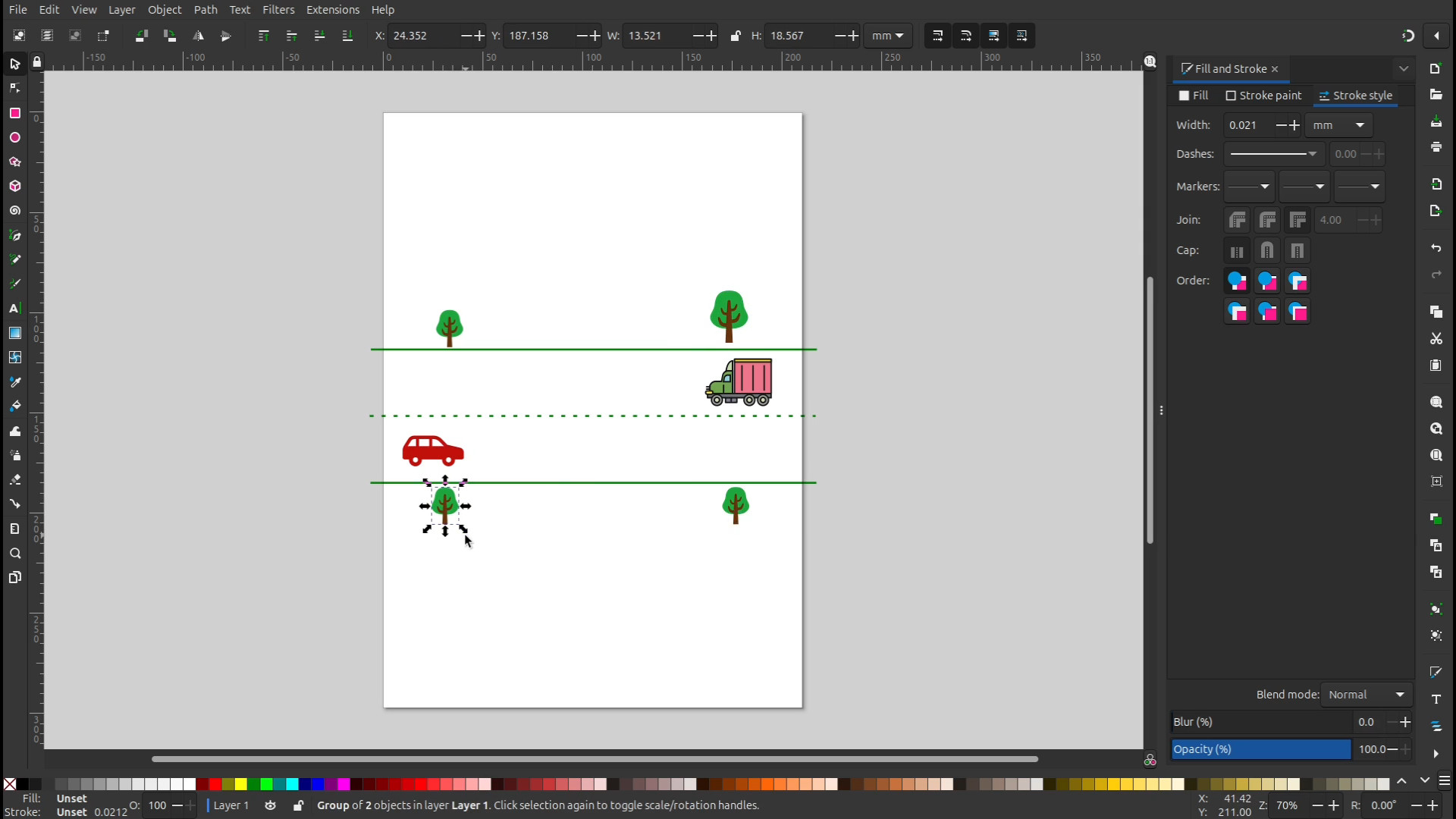
Task: Switch to the Stroke paint tab
Action: click(1263, 96)
